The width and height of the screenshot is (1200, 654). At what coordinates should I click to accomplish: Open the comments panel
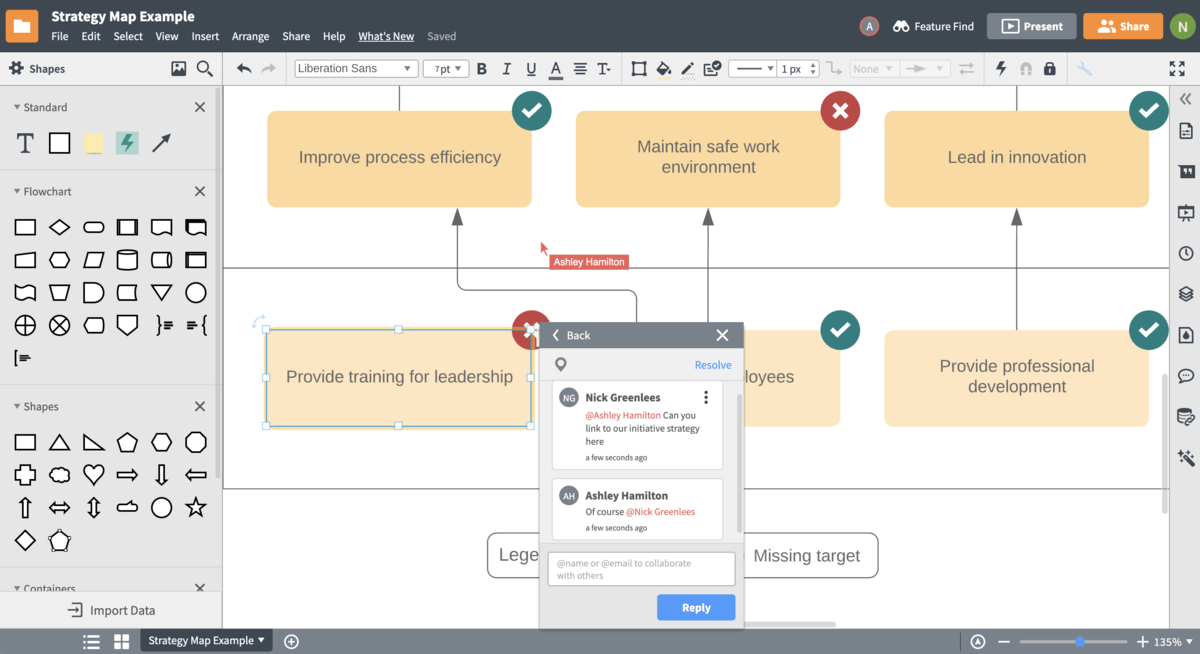[1185, 375]
